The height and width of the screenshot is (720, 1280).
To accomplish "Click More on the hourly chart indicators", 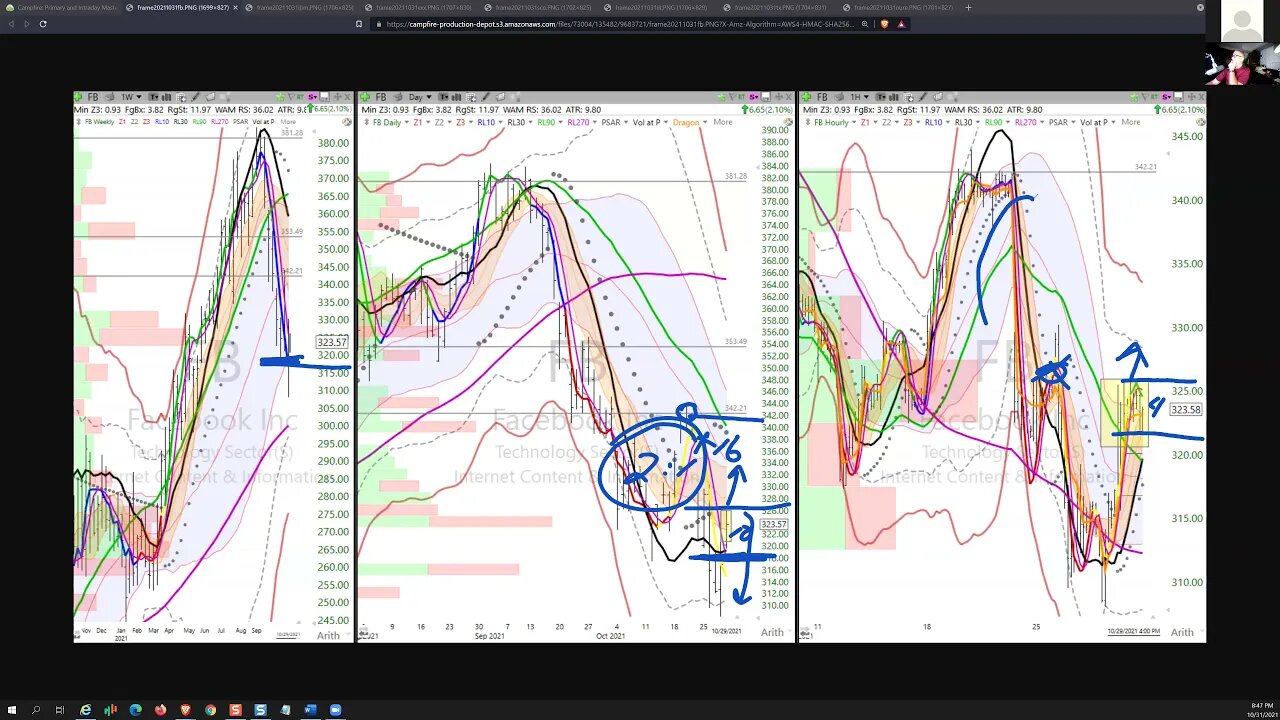I will [x=1130, y=122].
